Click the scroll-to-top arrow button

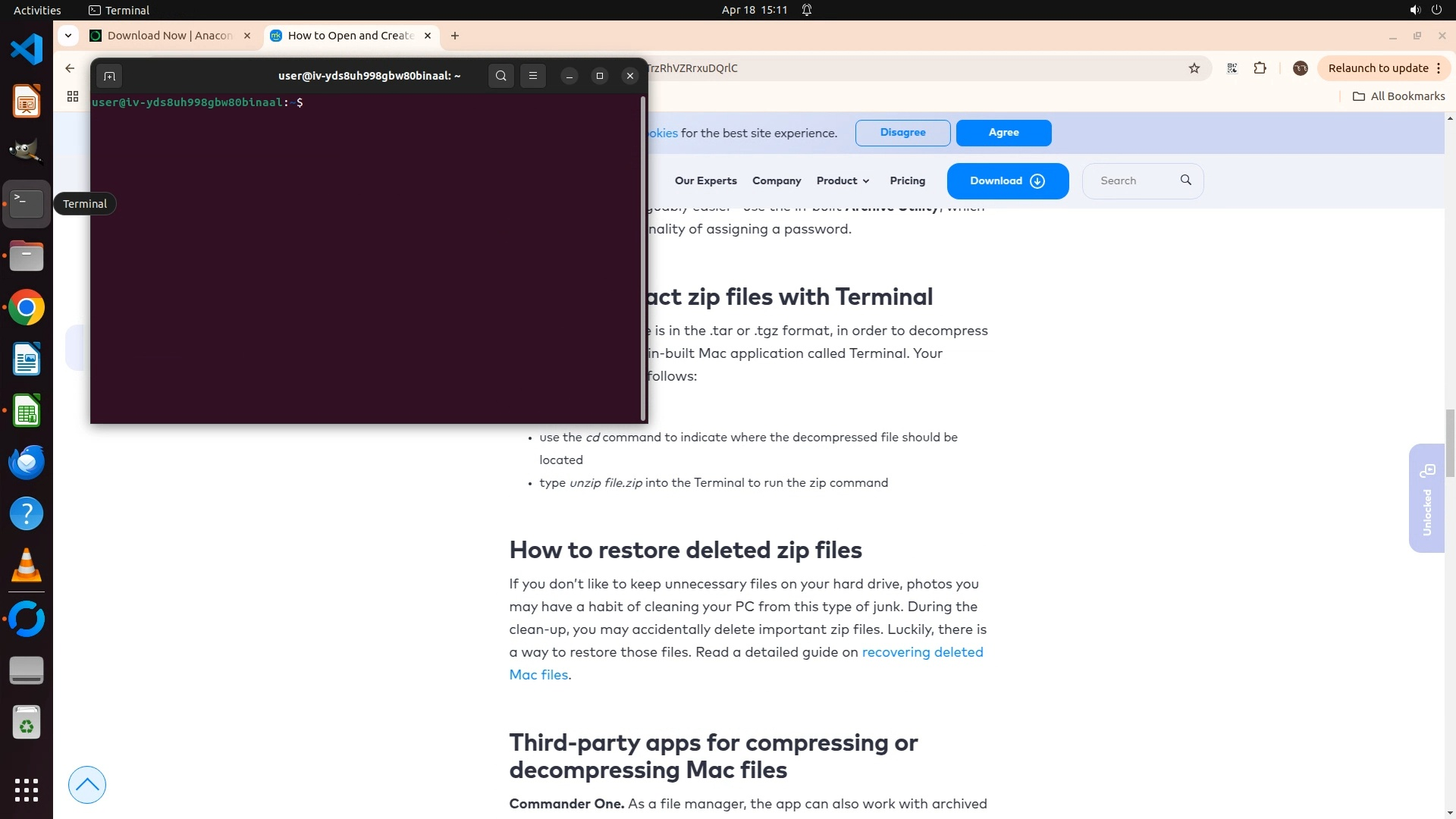(x=87, y=785)
